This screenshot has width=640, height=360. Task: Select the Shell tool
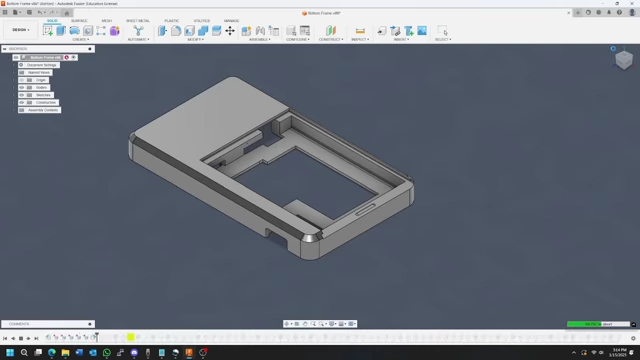coord(189,31)
